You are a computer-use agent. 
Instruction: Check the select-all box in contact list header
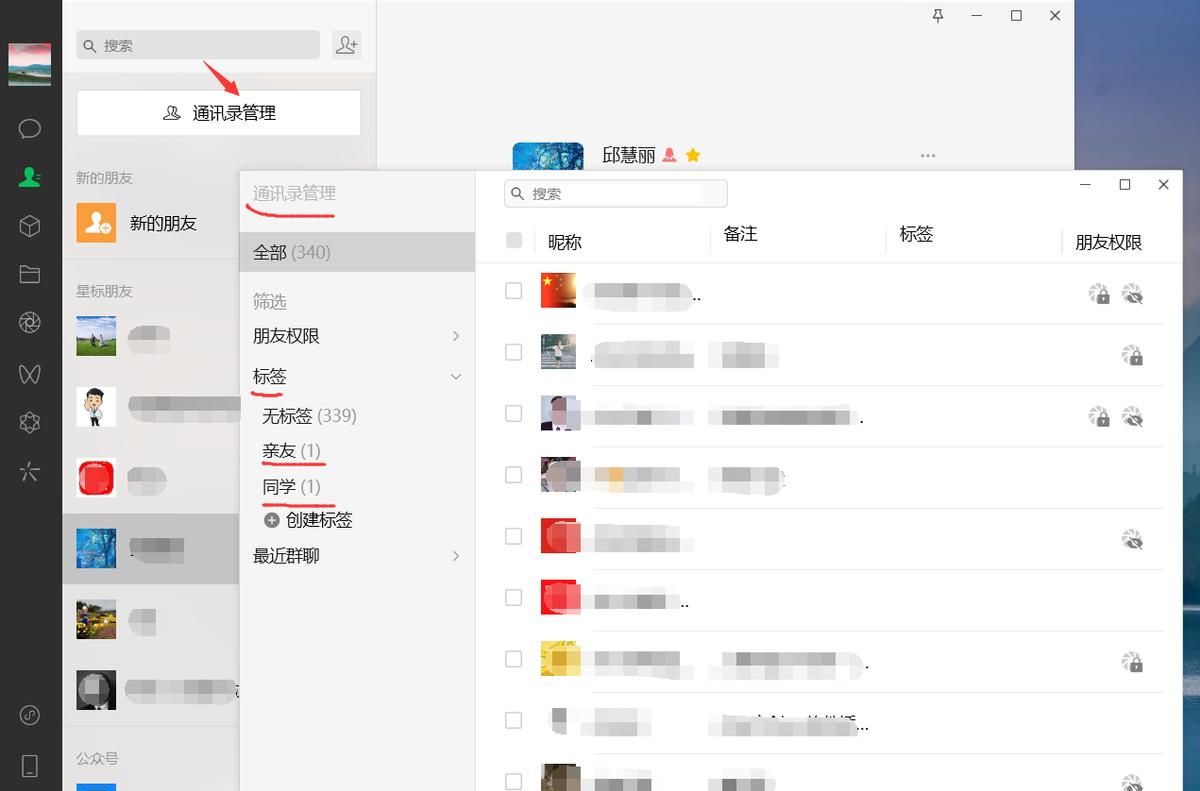(x=514, y=240)
